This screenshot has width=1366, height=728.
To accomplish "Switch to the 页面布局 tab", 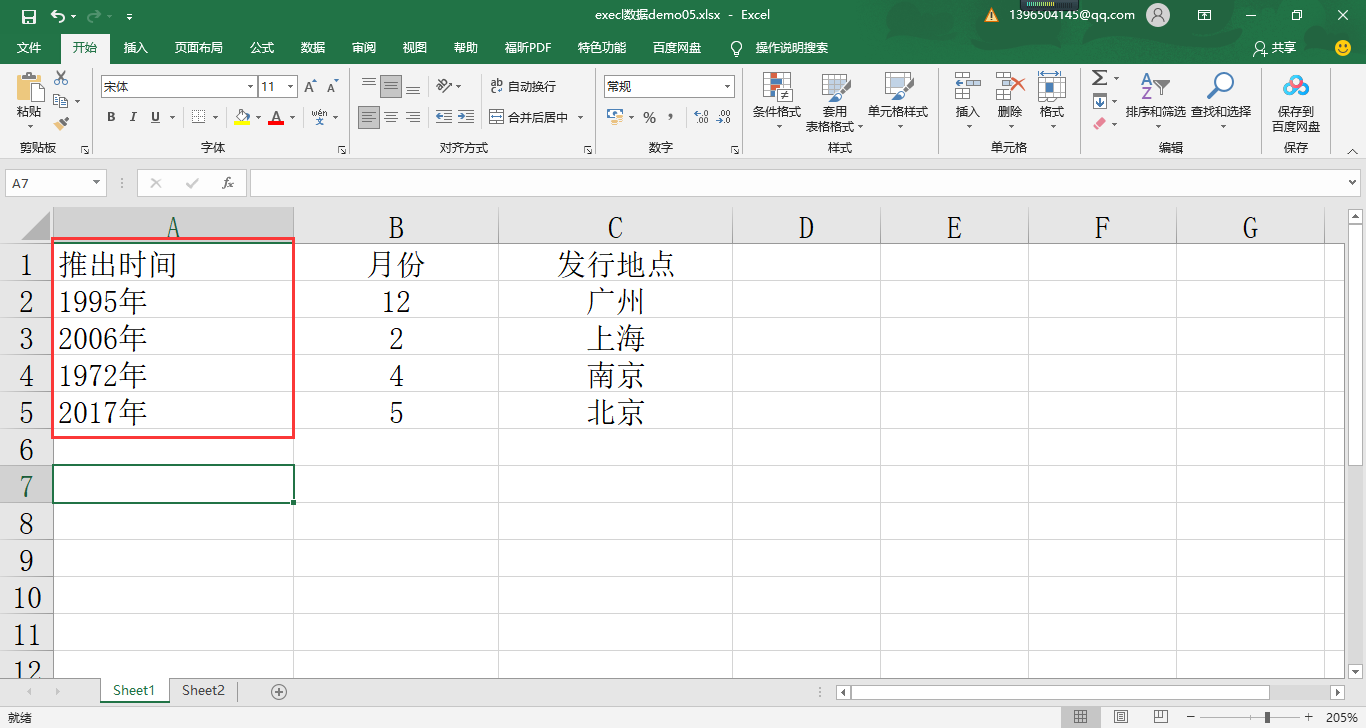I will tap(198, 48).
